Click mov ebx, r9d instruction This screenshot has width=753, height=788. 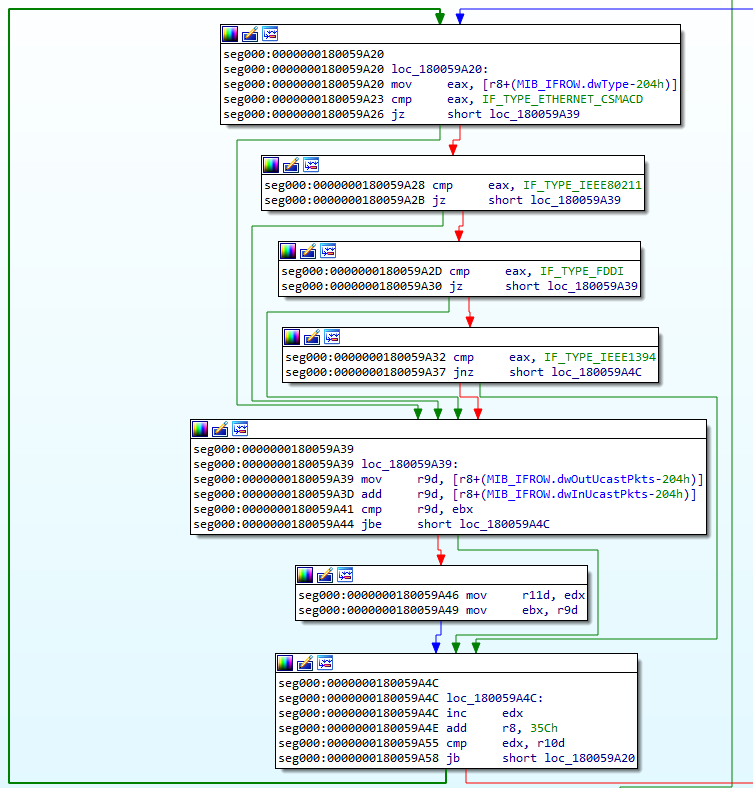(x=522, y=611)
